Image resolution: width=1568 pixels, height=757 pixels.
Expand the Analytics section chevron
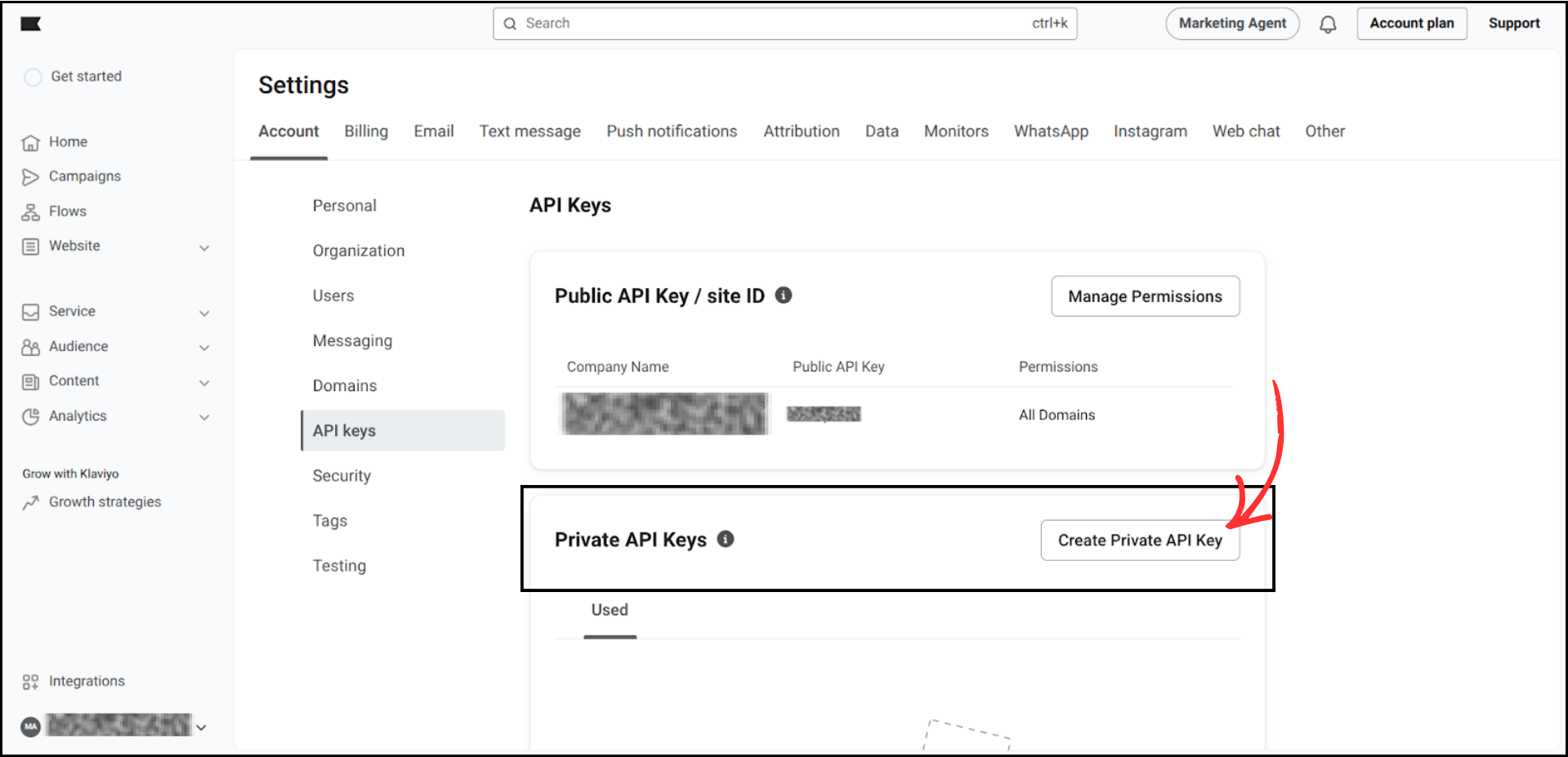[204, 416]
